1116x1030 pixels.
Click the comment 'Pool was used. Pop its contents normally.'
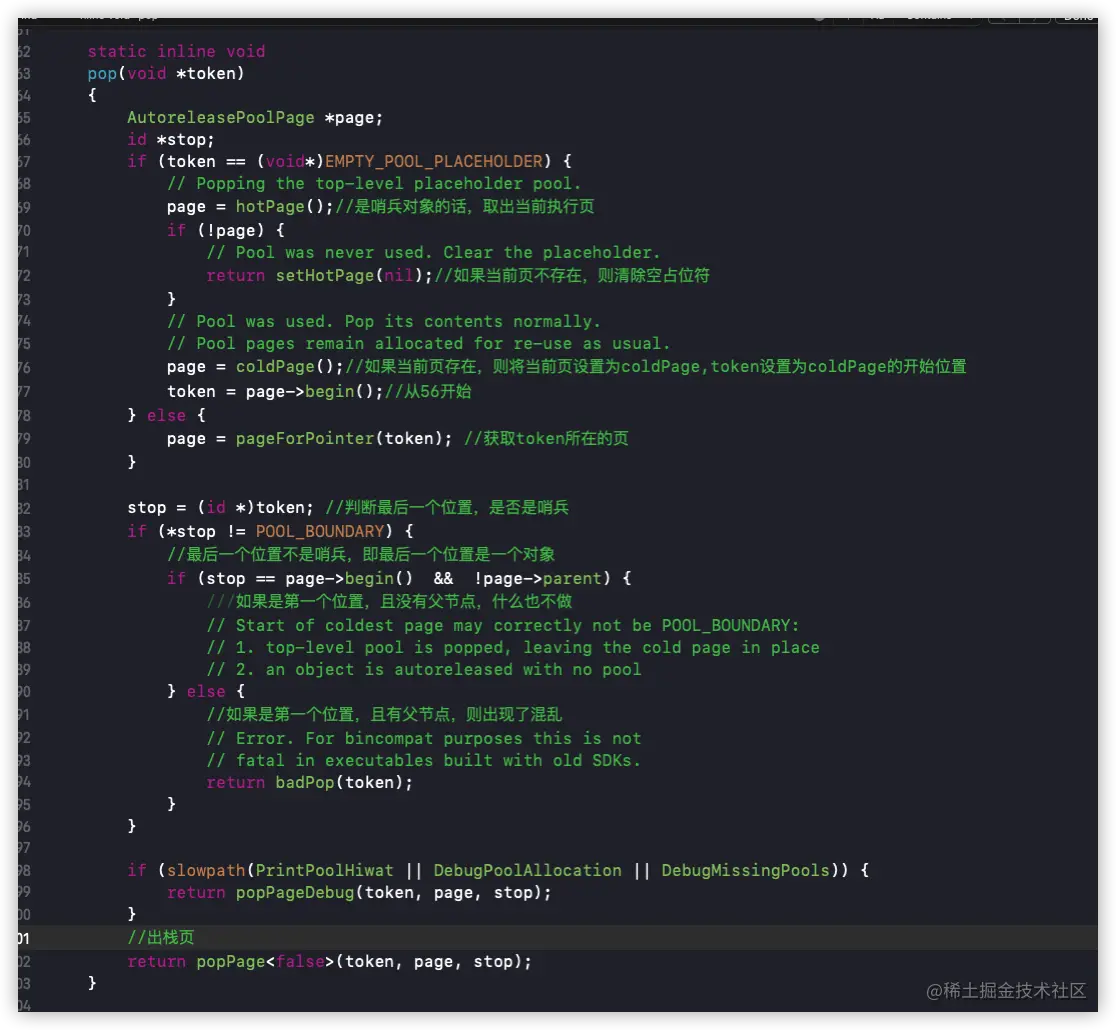(384, 322)
